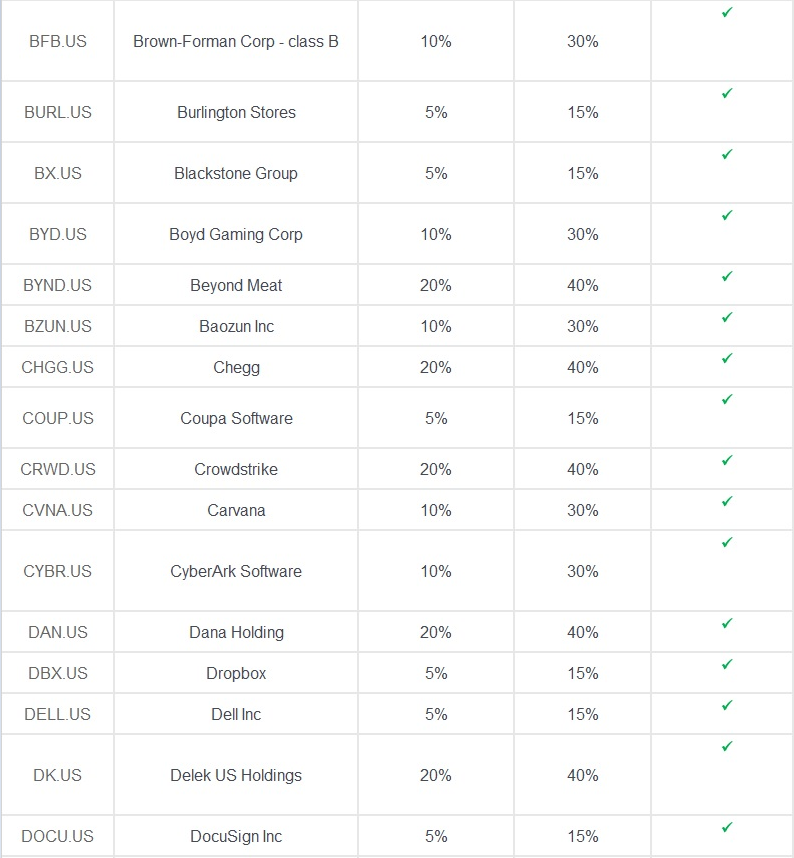Click the checkmark in the Chegg row
Image resolution: width=794 pixels, height=858 pixels.
[x=727, y=358]
